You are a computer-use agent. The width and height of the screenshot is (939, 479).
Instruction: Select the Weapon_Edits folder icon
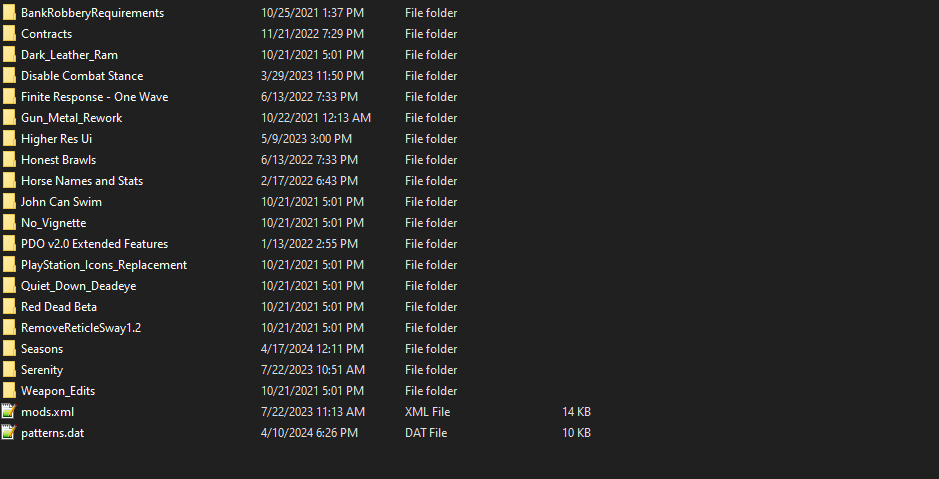point(9,391)
